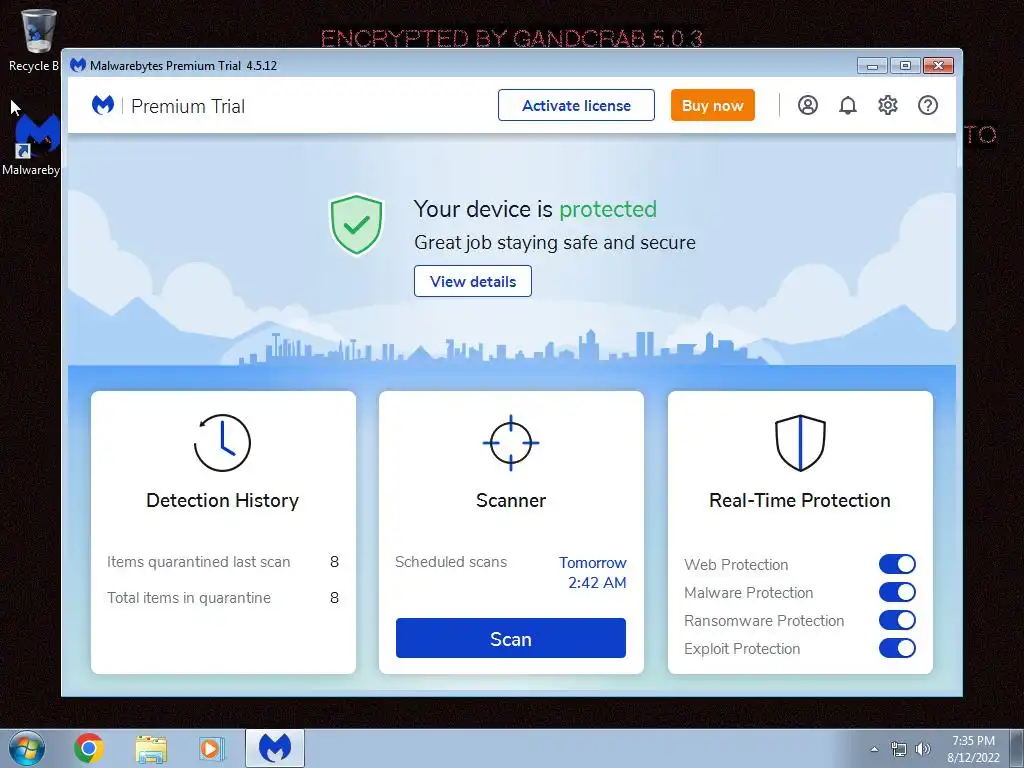Click the 'Malware Protection' label

[748, 592]
